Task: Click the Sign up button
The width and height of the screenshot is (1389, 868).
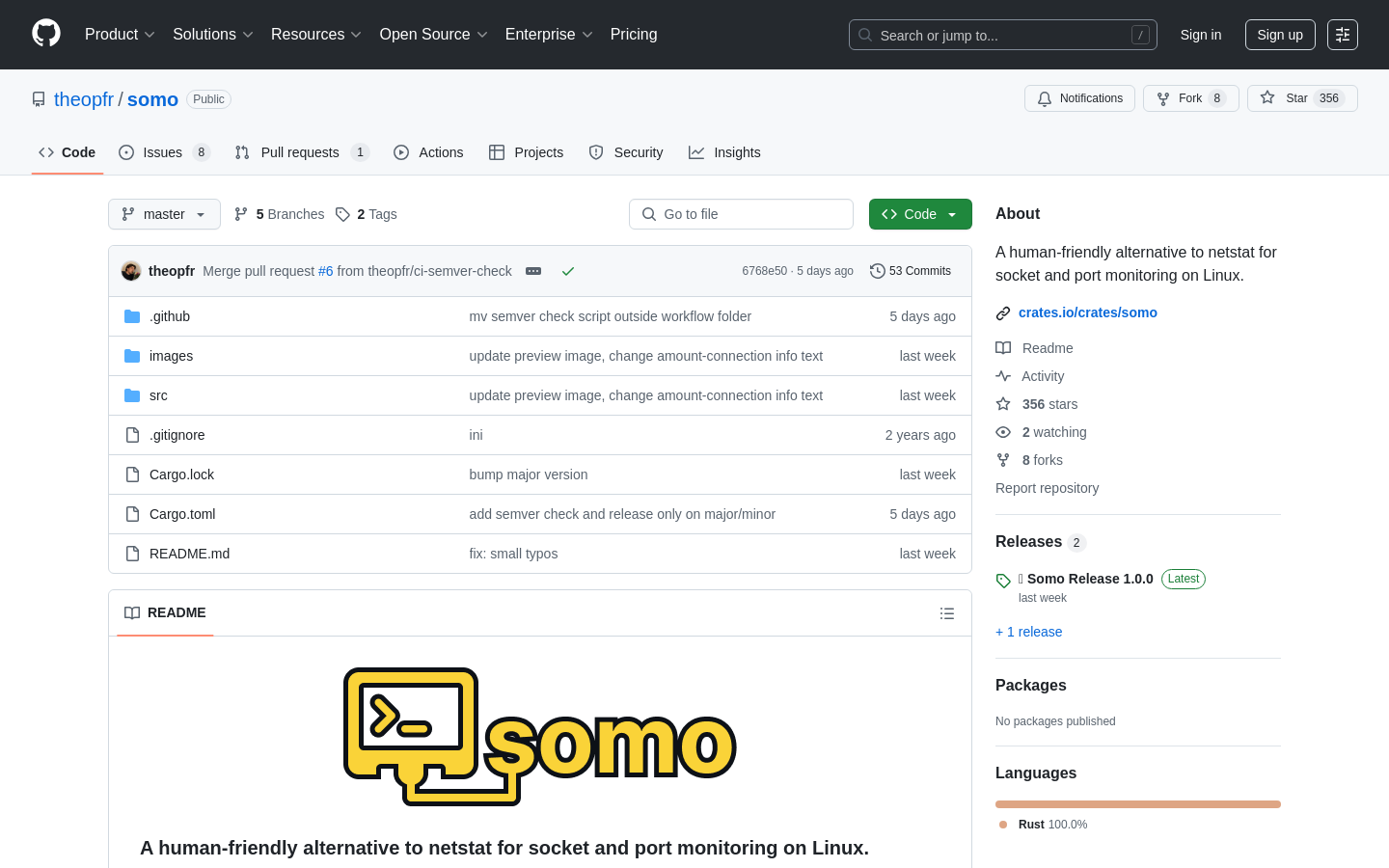Action: tap(1280, 35)
